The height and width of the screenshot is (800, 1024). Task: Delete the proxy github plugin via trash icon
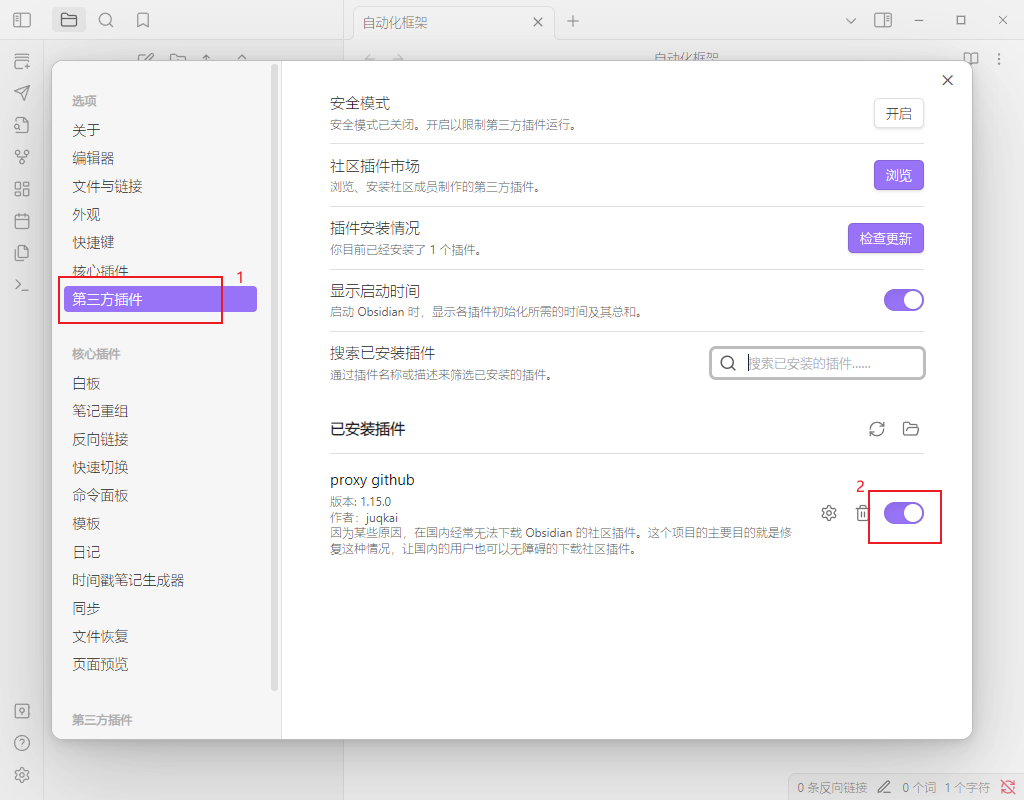tap(862, 512)
